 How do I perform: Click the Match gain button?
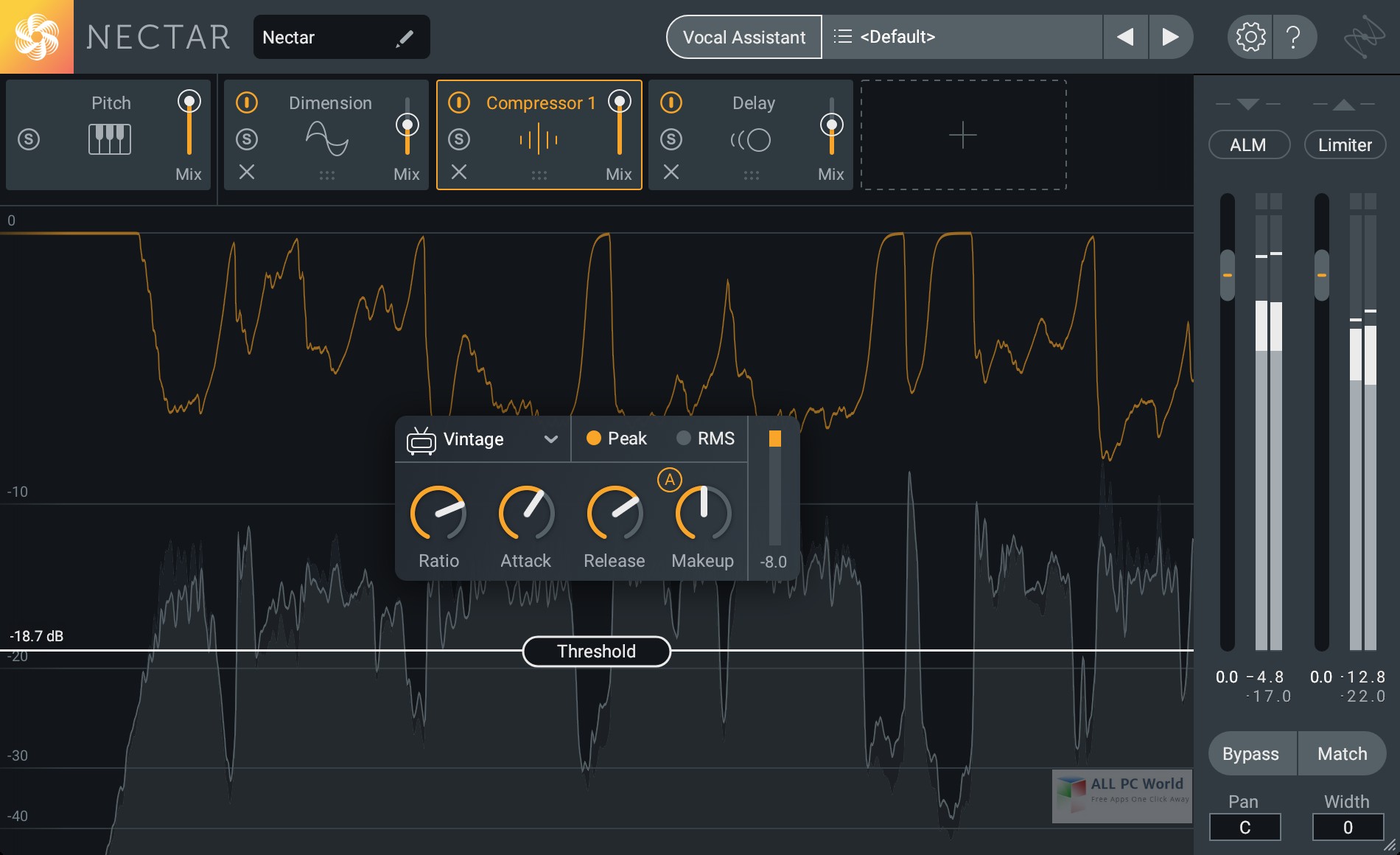click(1342, 753)
